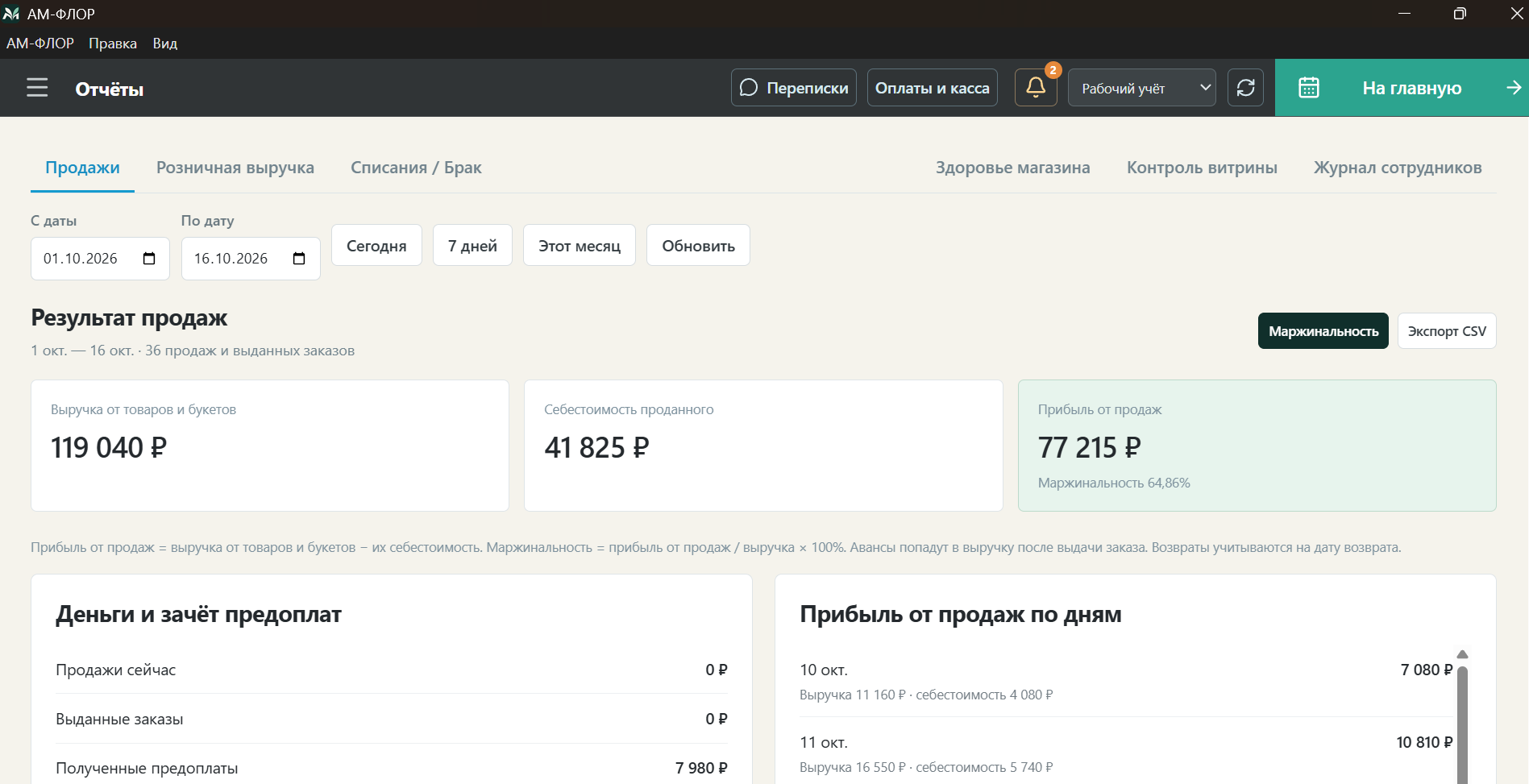Viewport: 1529px width, 784px height.
Task: Open Контроль витрины tab
Action: tap(1202, 168)
